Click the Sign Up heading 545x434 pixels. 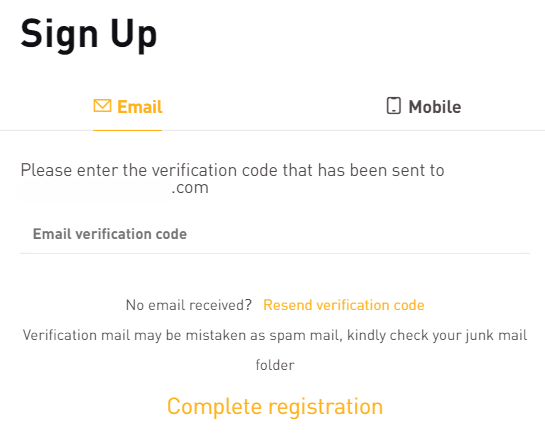click(x=89, y=35)
